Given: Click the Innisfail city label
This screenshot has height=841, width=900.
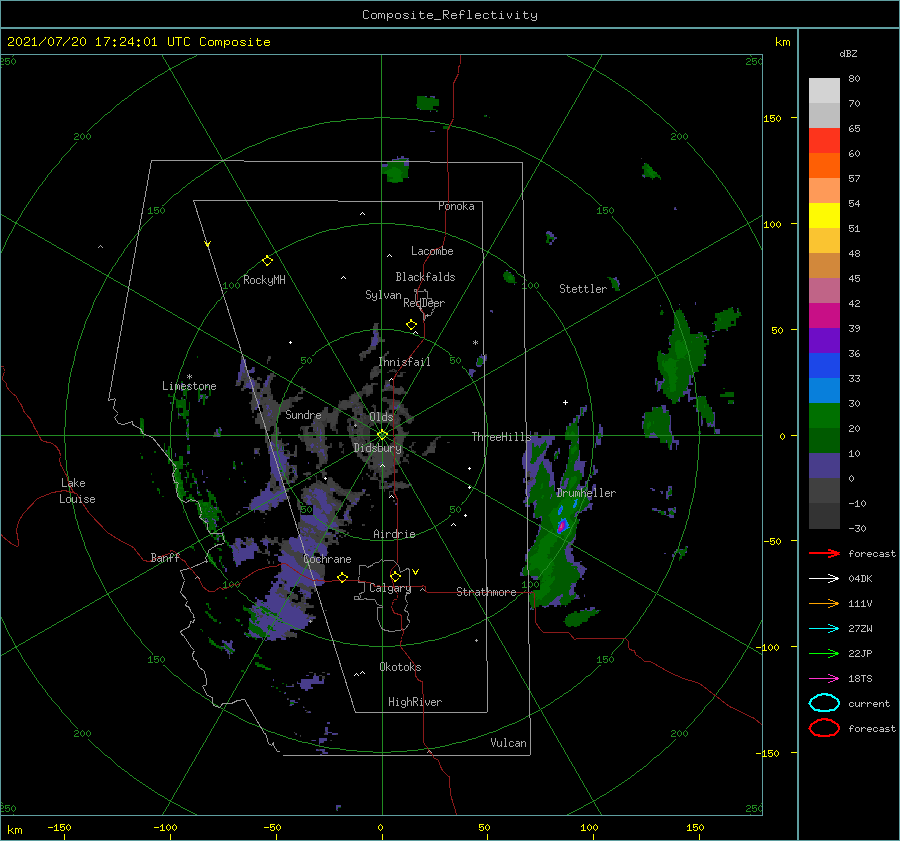Looking at the screenshot, I should 405,362.
